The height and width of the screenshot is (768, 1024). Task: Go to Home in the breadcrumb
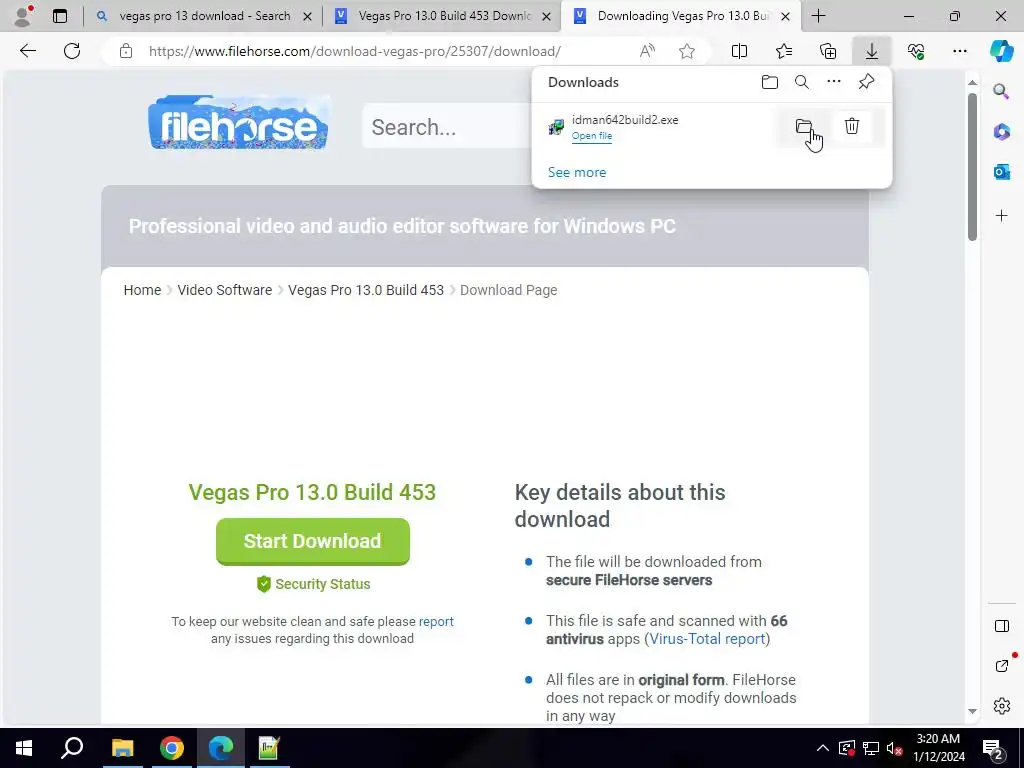click(142, 290)
